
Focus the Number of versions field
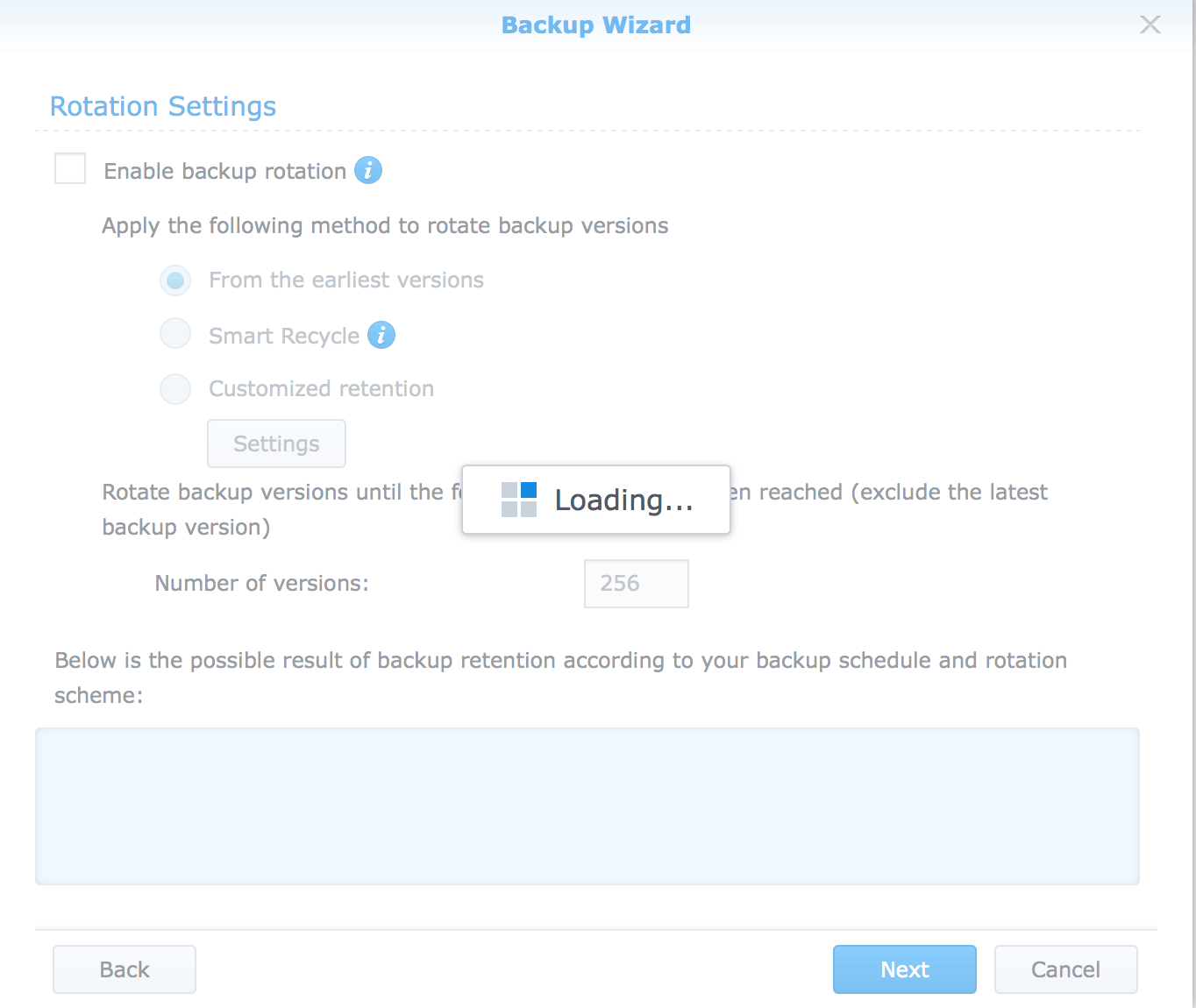click(636, 584)
